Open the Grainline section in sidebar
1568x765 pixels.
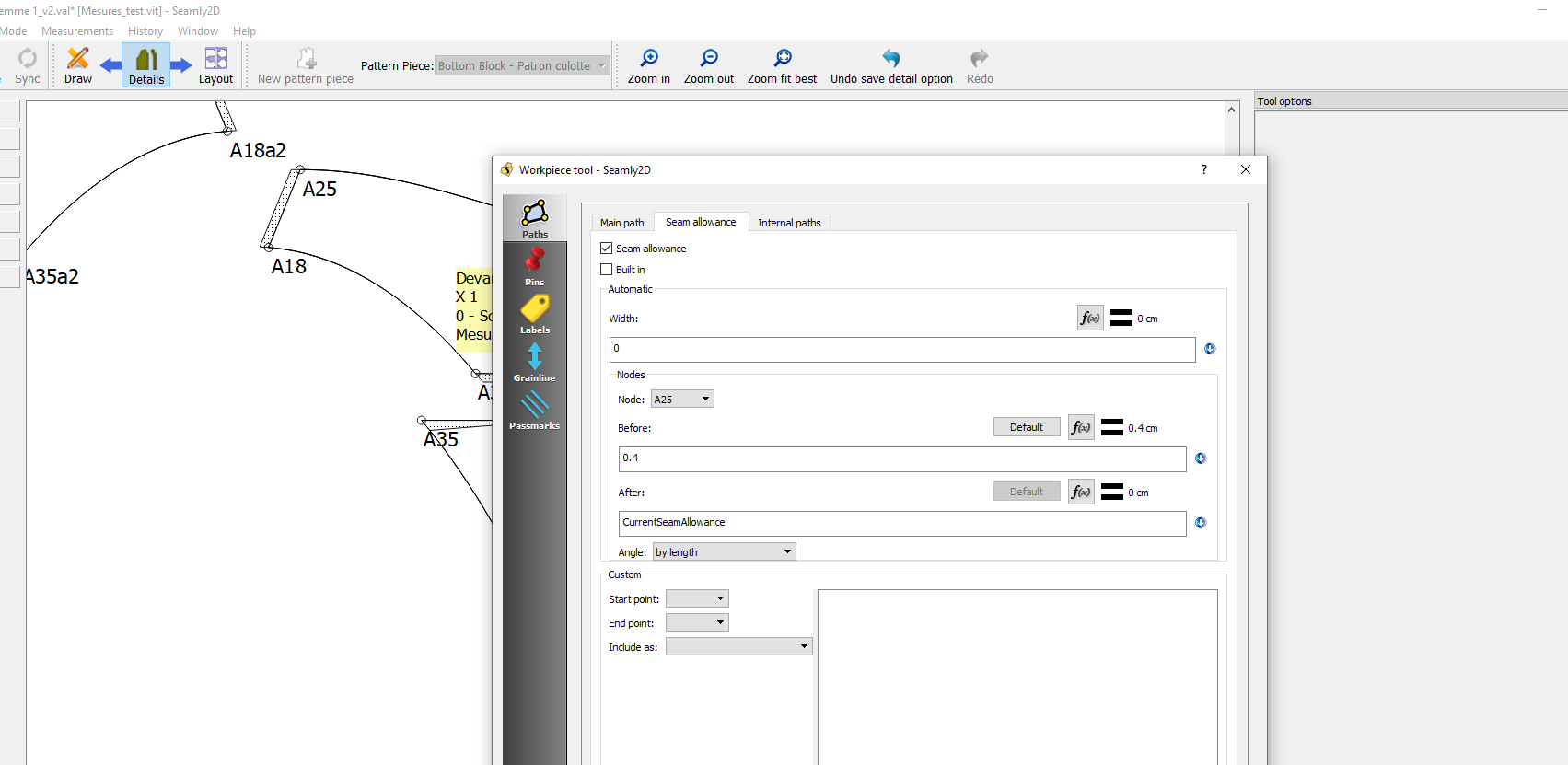click(534, 362)
